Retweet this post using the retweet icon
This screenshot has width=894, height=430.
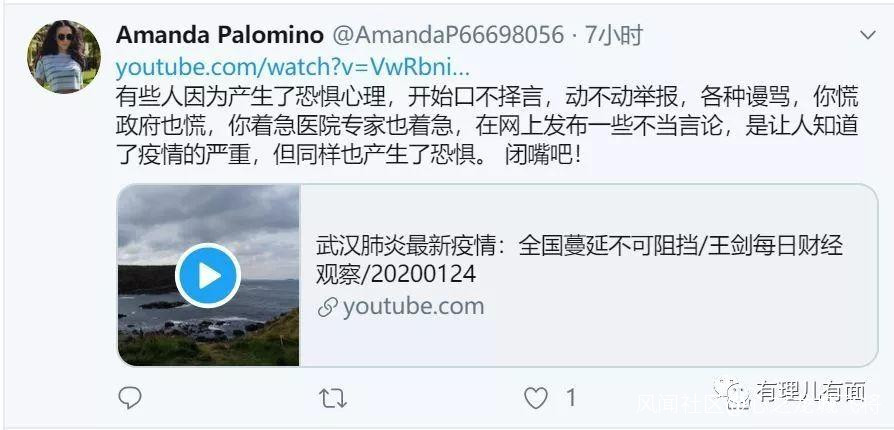coord(332,398)
